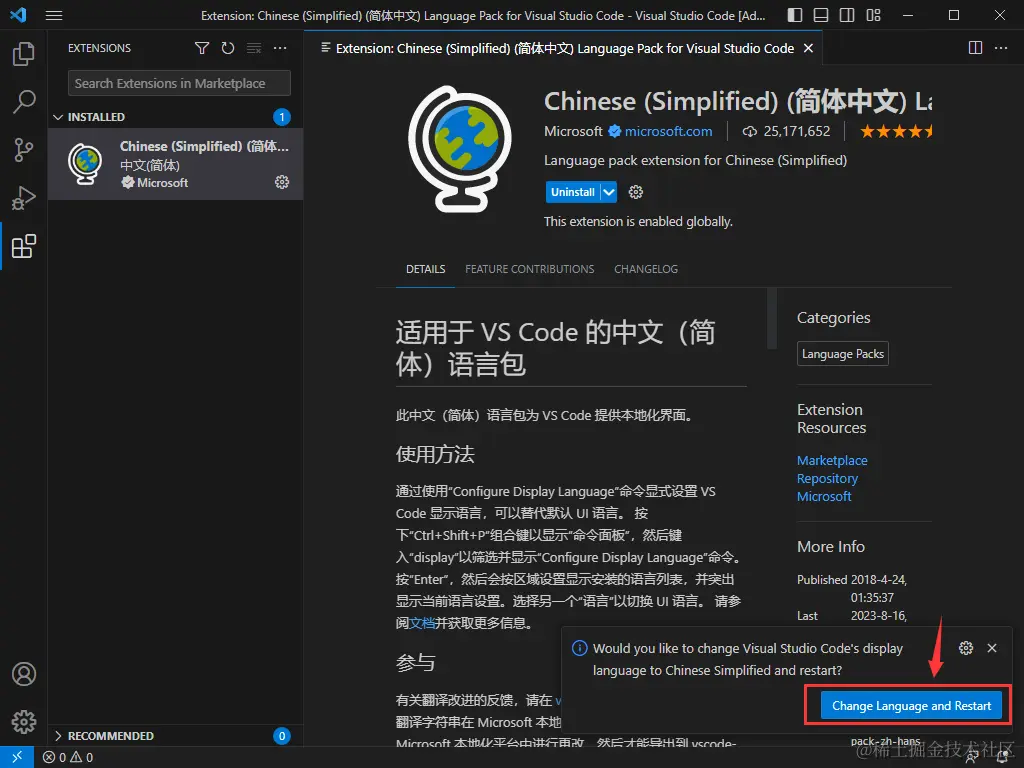This screenshot has width=1024, height=768.
Task: Click the installed count badge 1
Action: 281,117
